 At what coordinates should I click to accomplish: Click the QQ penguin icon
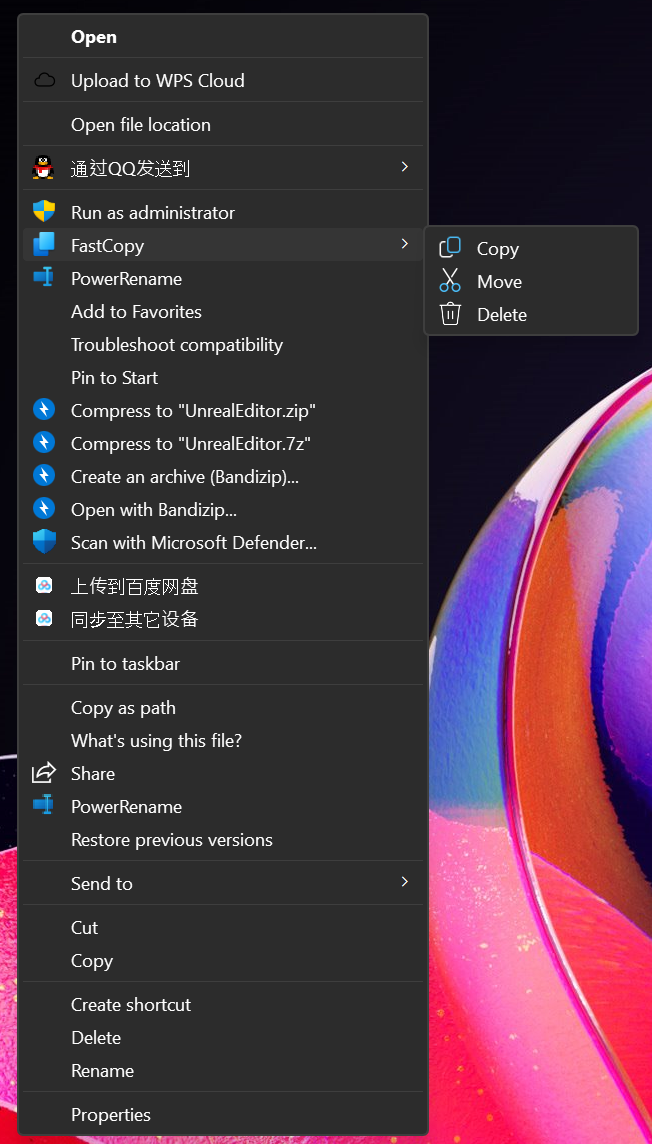[44, 168]
